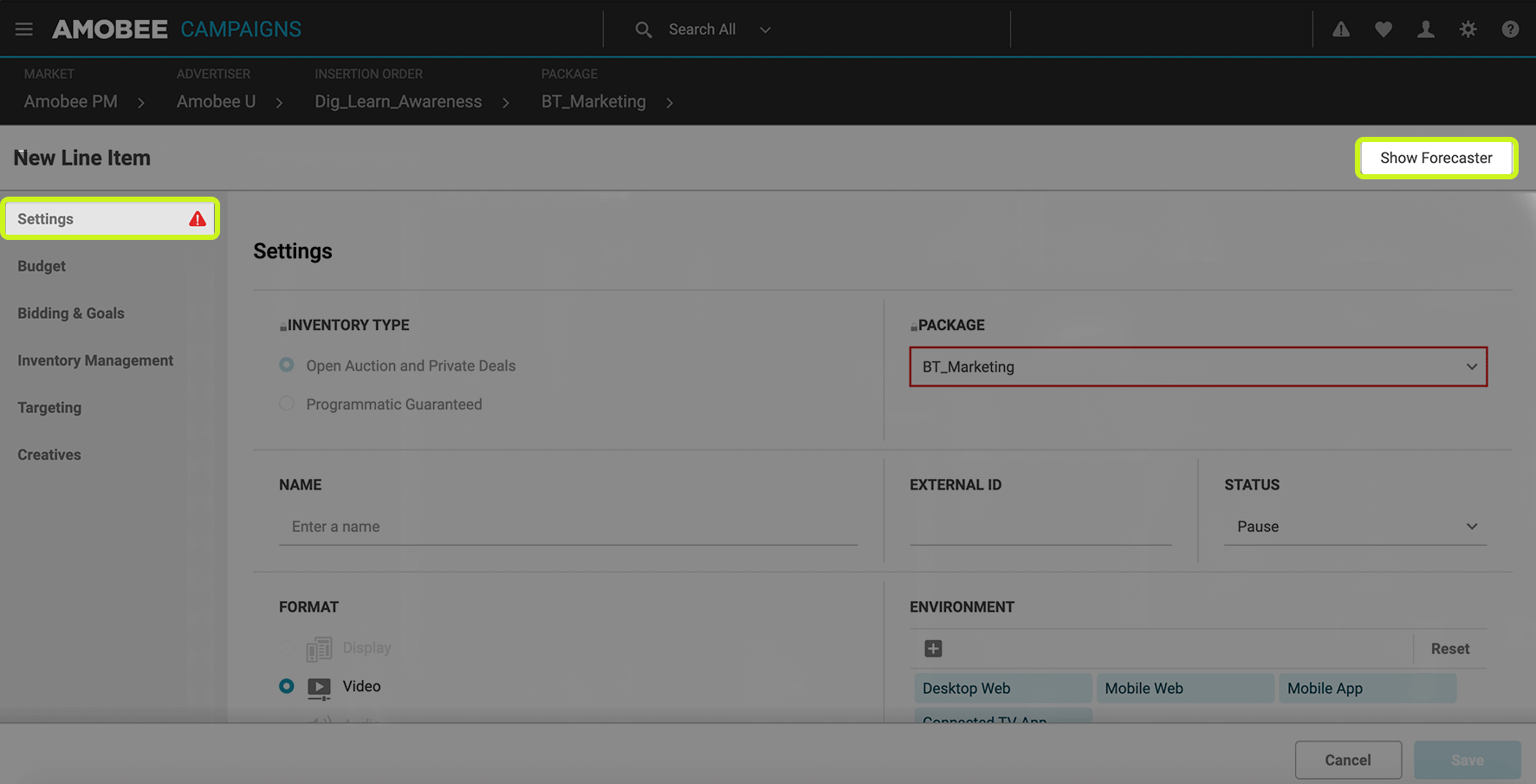Open BT_Marketing package breadcrumb
The height and width of the screenshot is (784, 1536).
point(593,101)
